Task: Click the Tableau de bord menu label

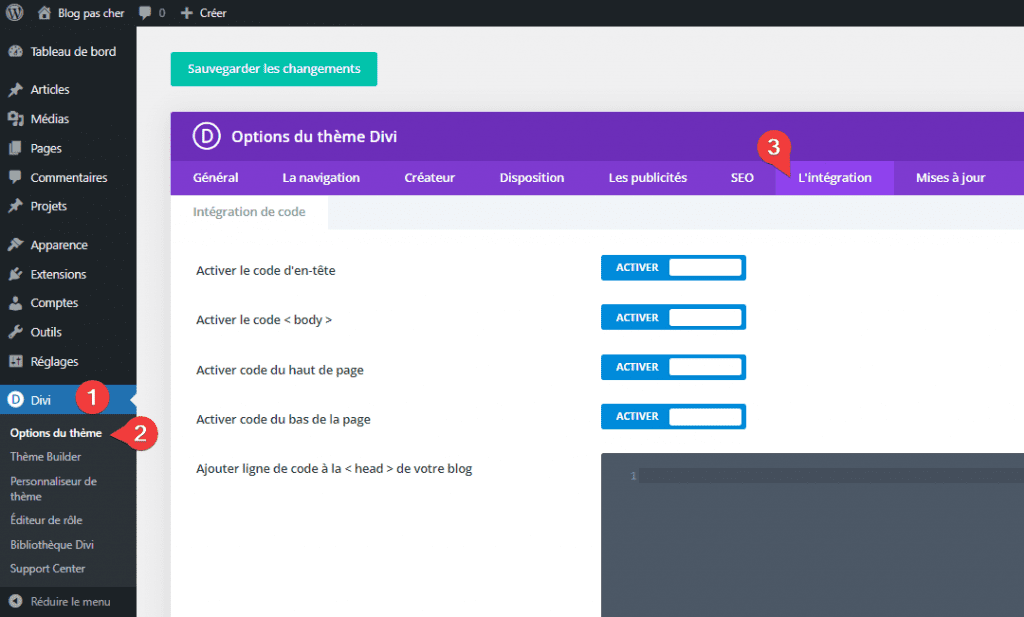Action: tap(73, 52)
